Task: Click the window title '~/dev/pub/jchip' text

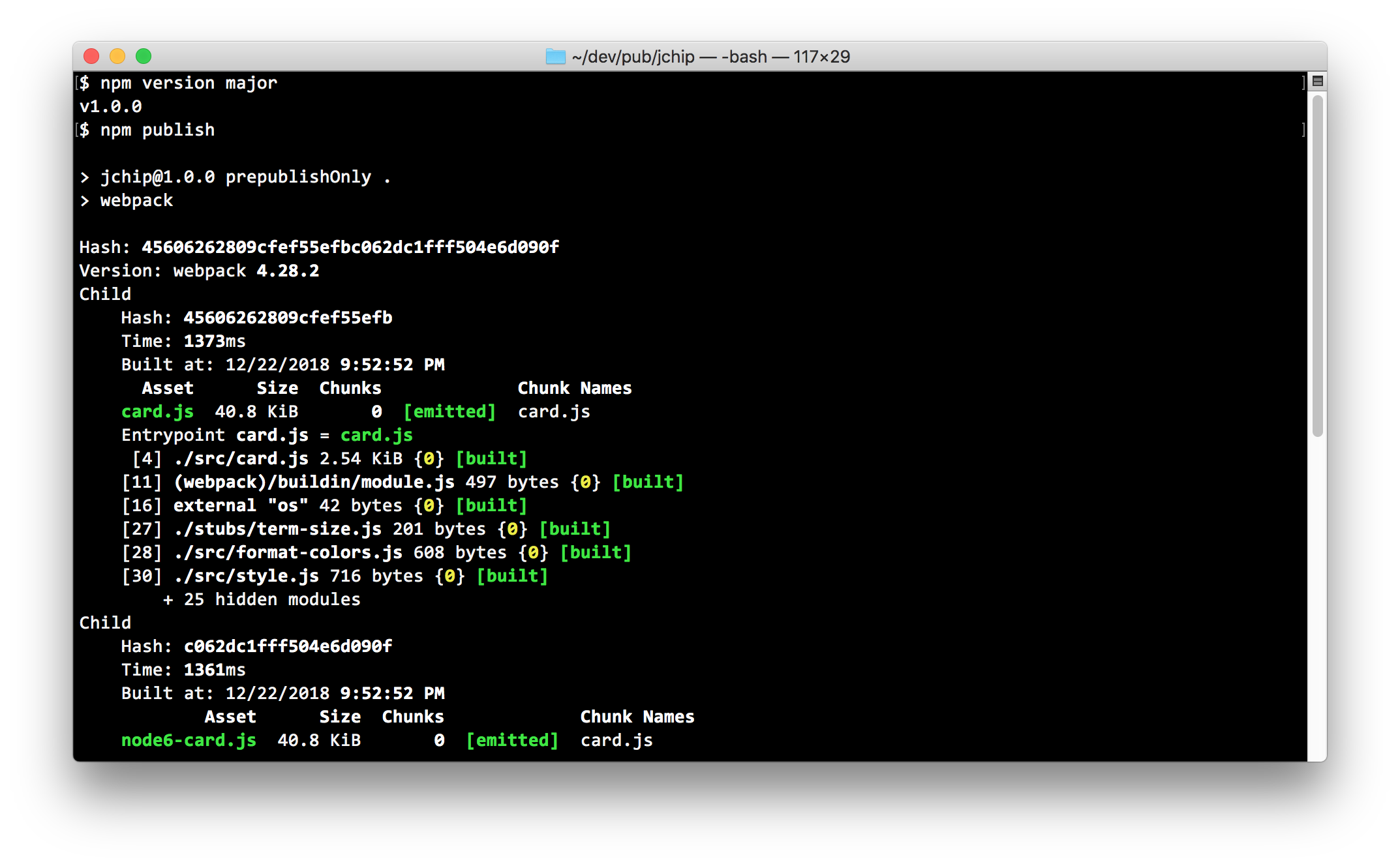Action: pyautogui.click(x=633, y=57)
